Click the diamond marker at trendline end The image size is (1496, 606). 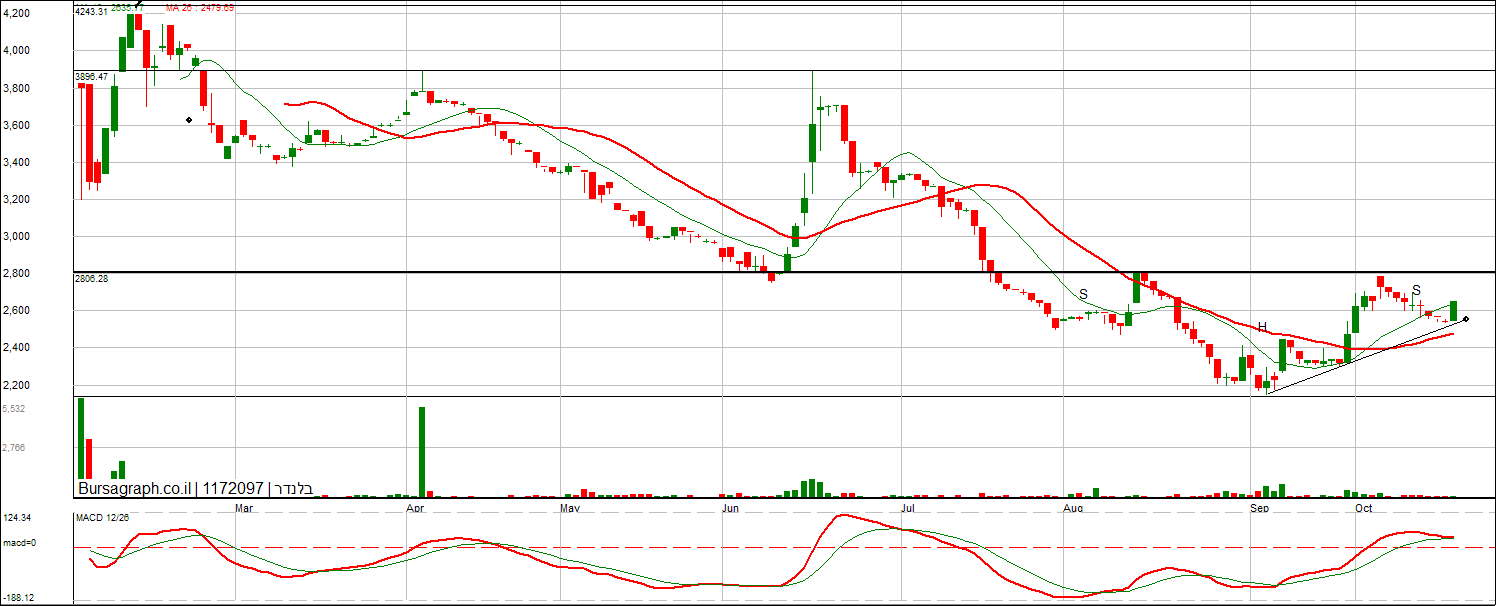coord(1466,319)
